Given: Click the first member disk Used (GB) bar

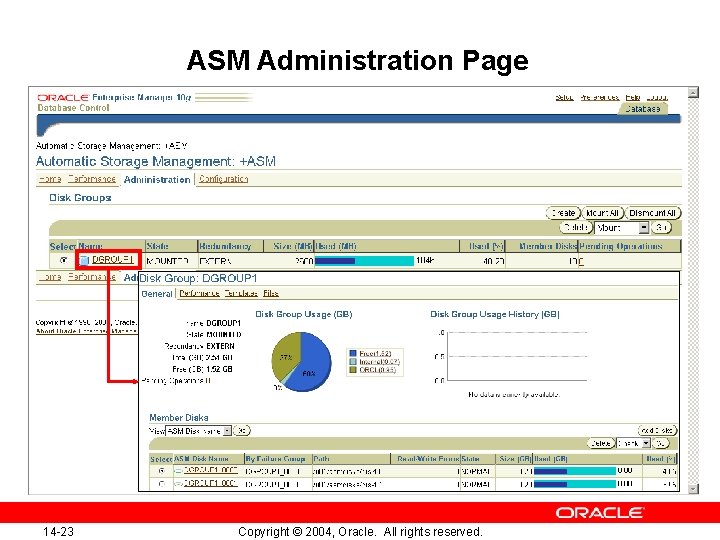Looking at the screenshot, I should point(574,471).
